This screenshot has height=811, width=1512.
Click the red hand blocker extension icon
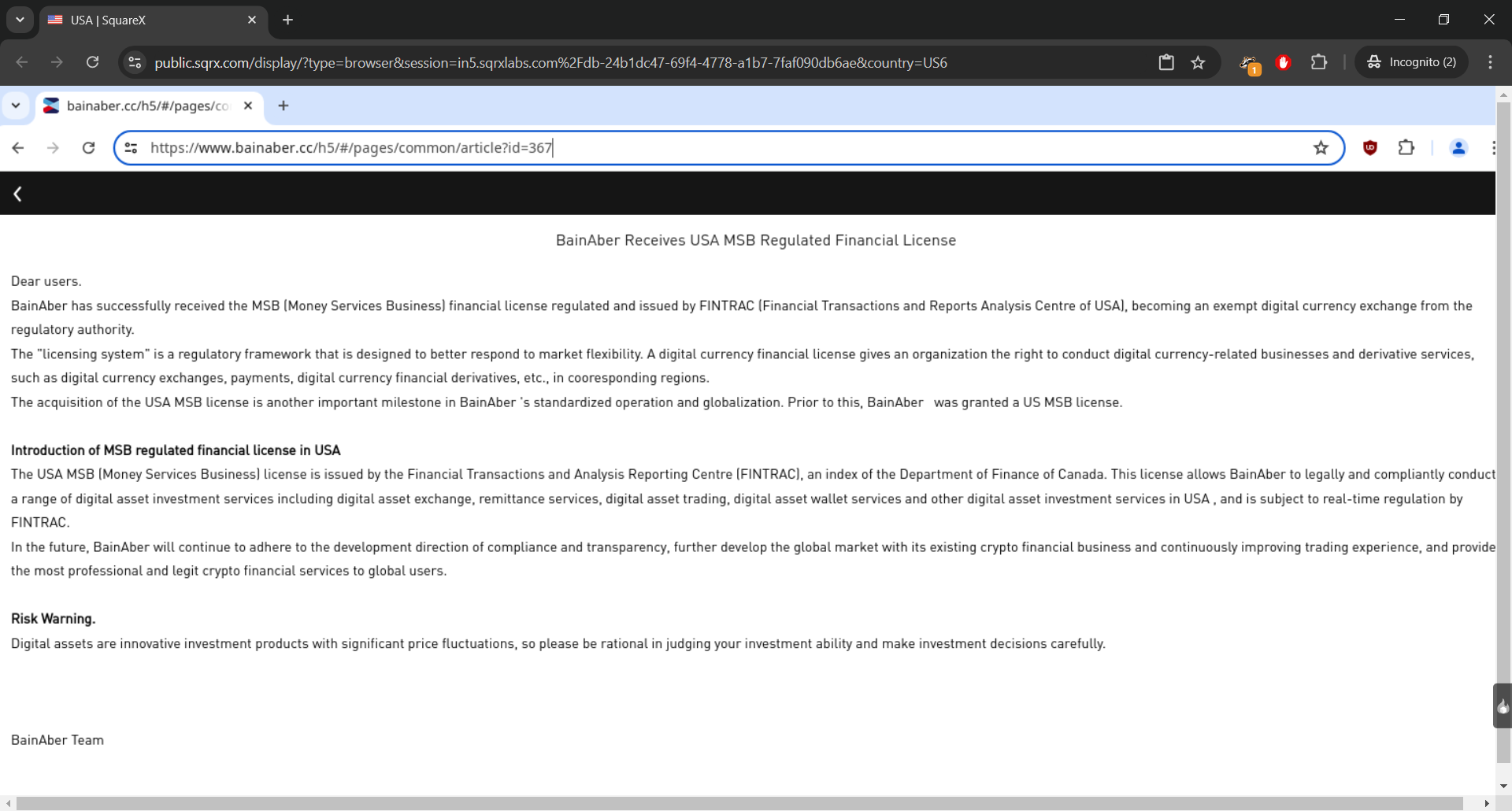(x=1283, y=62)
